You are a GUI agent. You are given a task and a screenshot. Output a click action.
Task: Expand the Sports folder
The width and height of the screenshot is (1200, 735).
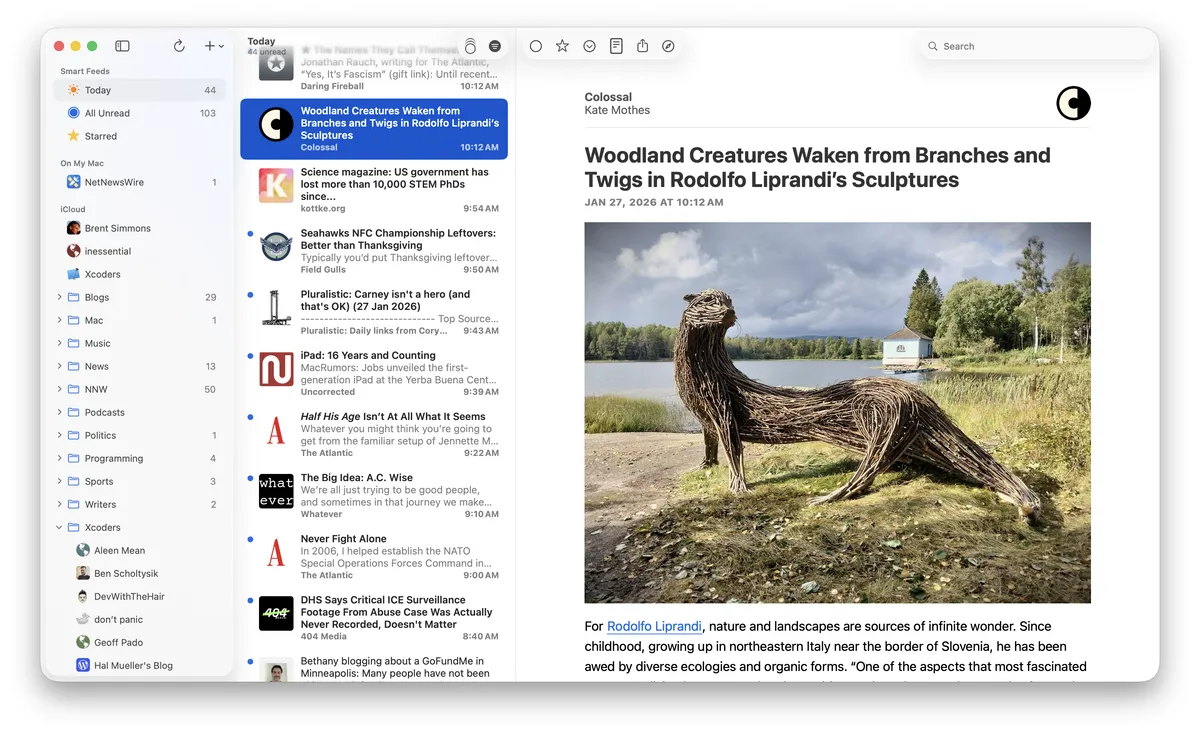coord(60,481)
